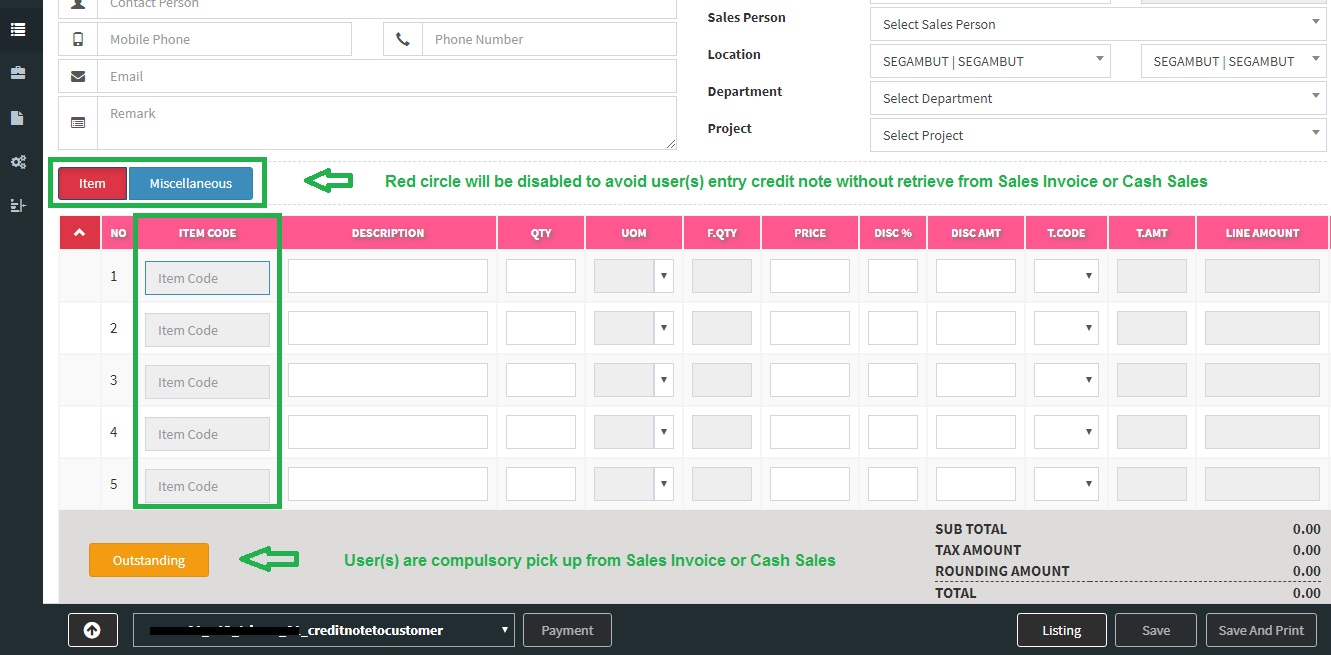
Task: Click the bar chart icon in sidebar
Action: pyautogui.click(x=18, y=205)
